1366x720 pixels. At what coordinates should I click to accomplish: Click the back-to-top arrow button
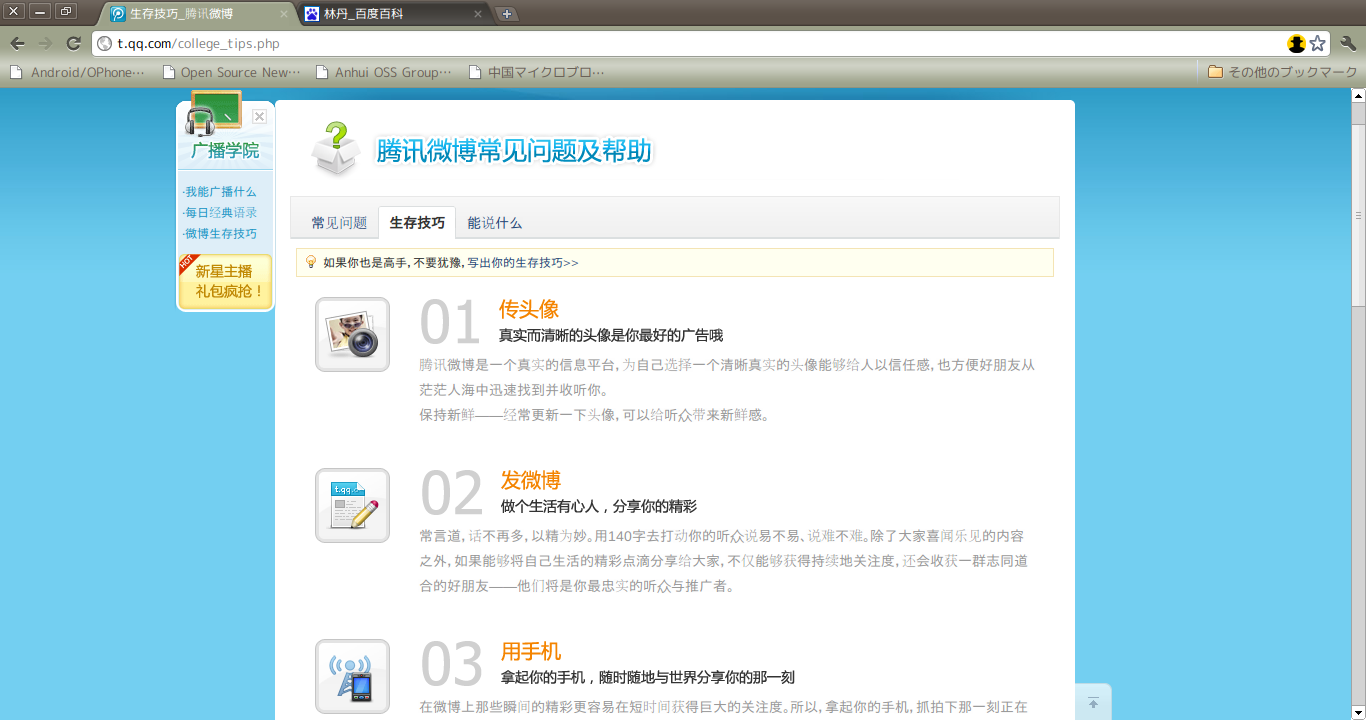point(1093,702)
